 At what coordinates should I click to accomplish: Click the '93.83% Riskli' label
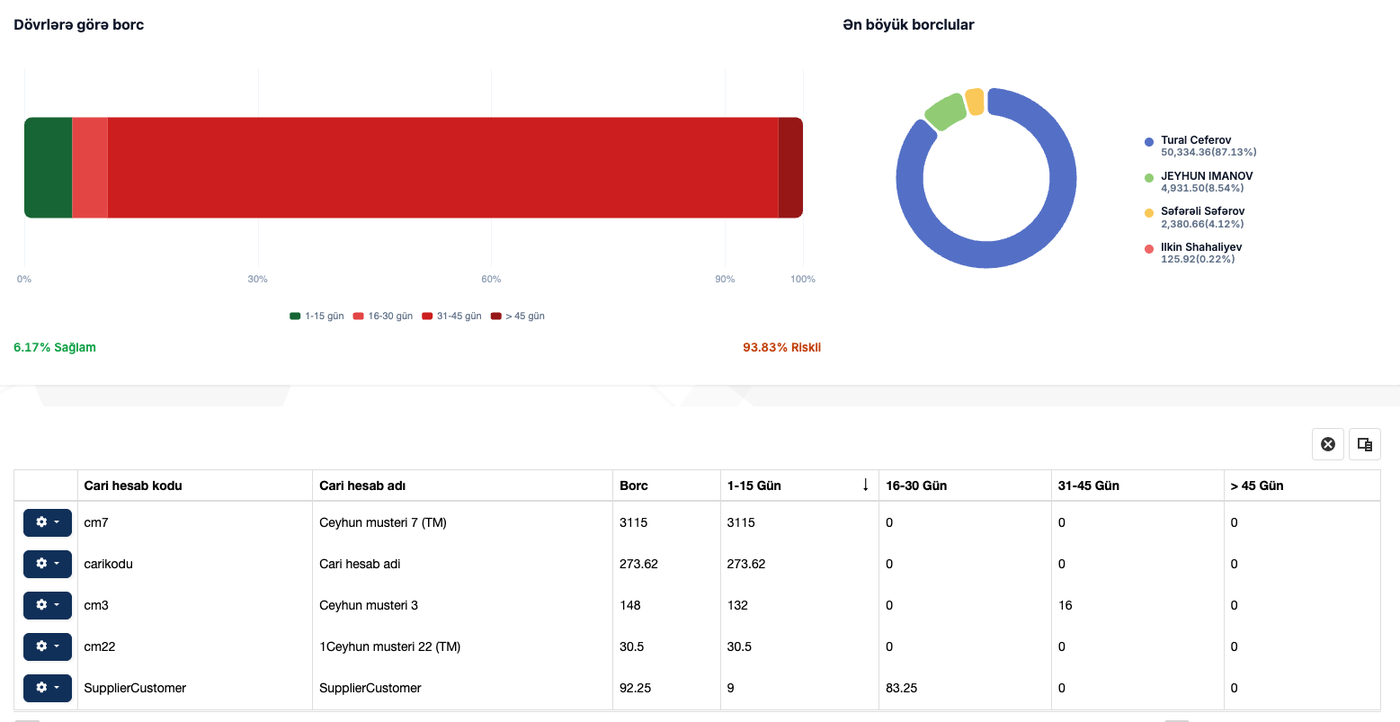pyautogui.click(x=782, y=347)
